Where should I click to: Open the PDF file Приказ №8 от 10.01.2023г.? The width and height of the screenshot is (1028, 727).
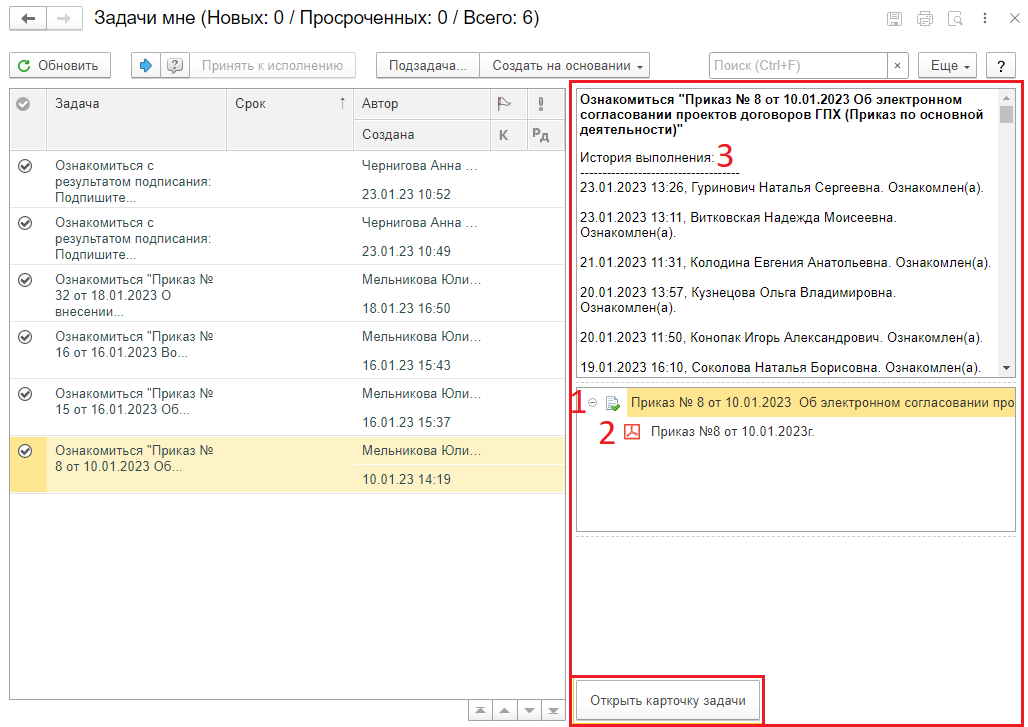[x=732, y=432]
